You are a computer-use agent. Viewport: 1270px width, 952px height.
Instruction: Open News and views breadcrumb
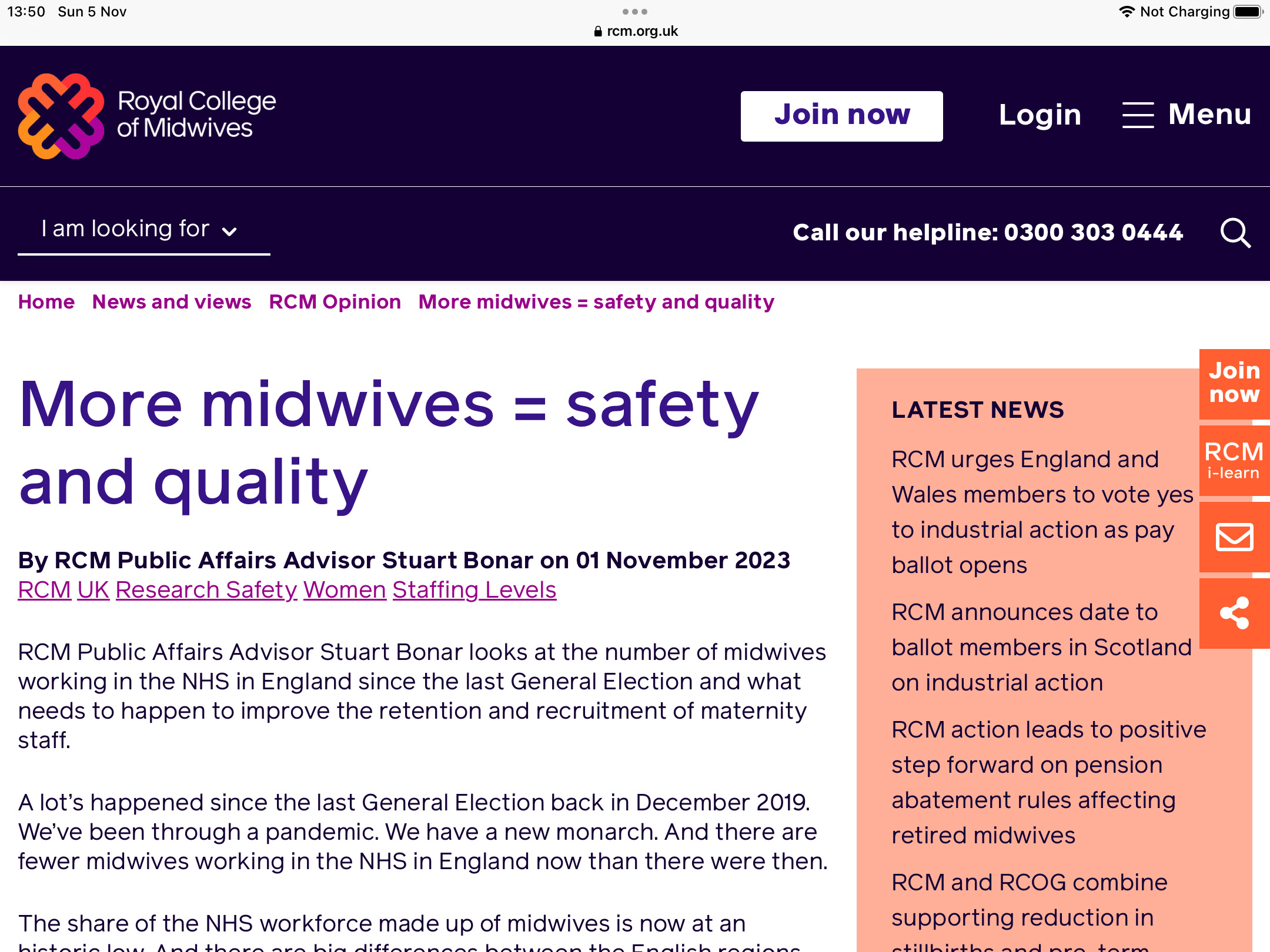pos(172,301)
